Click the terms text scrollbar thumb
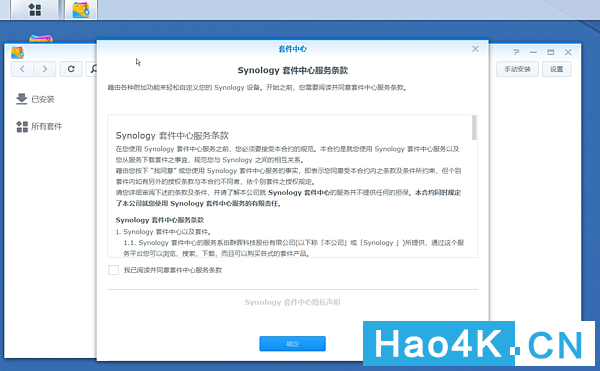 pyautogui.click(x=474, y=128)
